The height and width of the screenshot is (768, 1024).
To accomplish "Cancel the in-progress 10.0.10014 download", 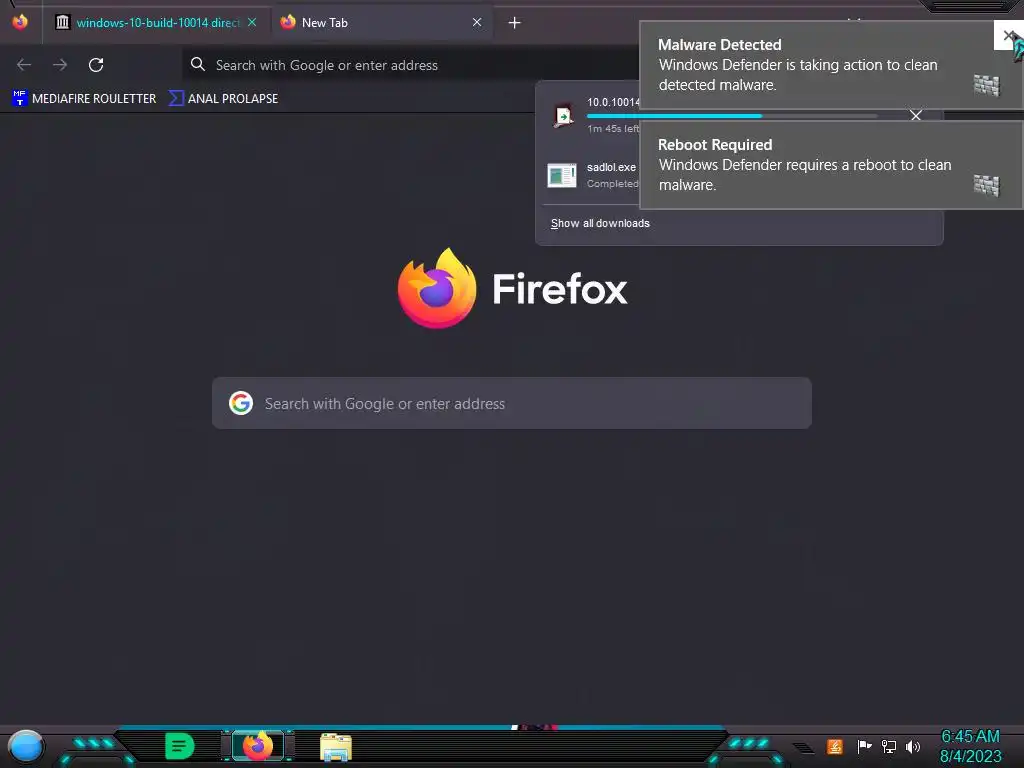I will 916,116.
